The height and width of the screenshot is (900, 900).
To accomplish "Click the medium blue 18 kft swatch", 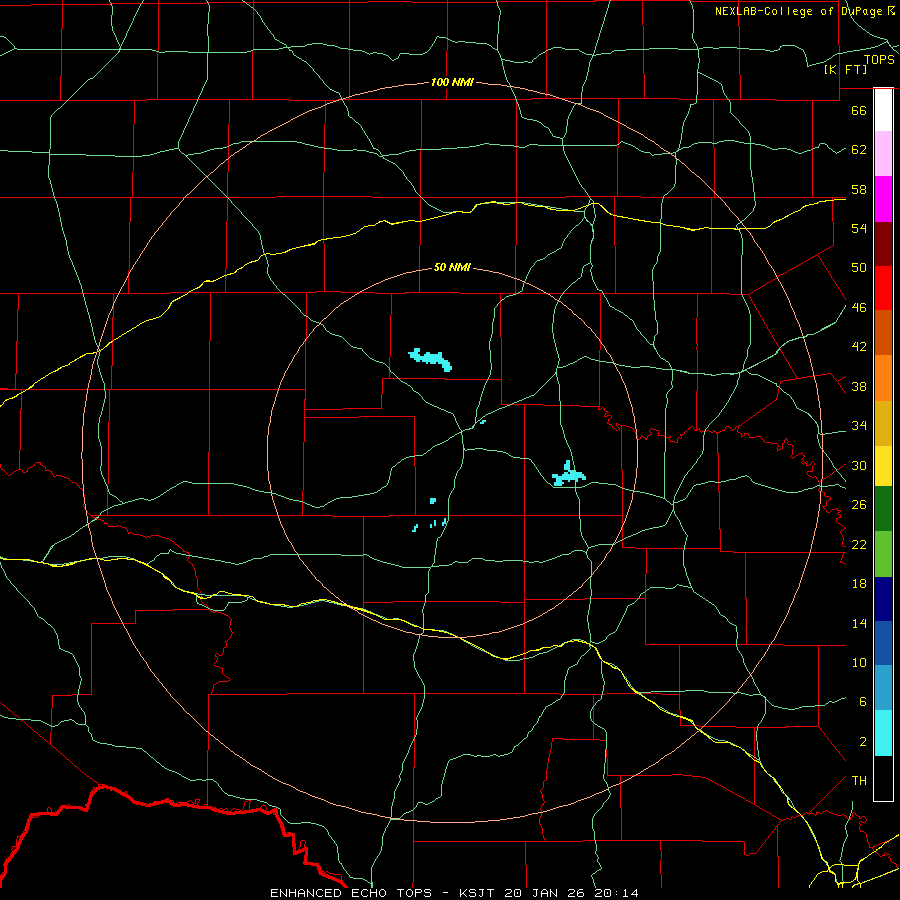I will pos(883,643).
